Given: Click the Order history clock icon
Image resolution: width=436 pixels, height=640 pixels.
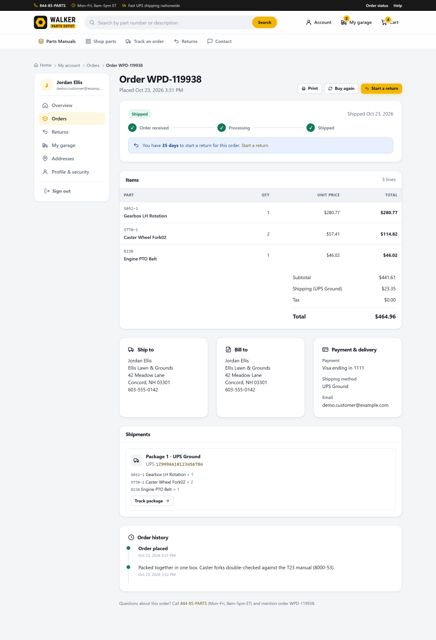Looking at the screenshot, I should (x=131, y=537).
